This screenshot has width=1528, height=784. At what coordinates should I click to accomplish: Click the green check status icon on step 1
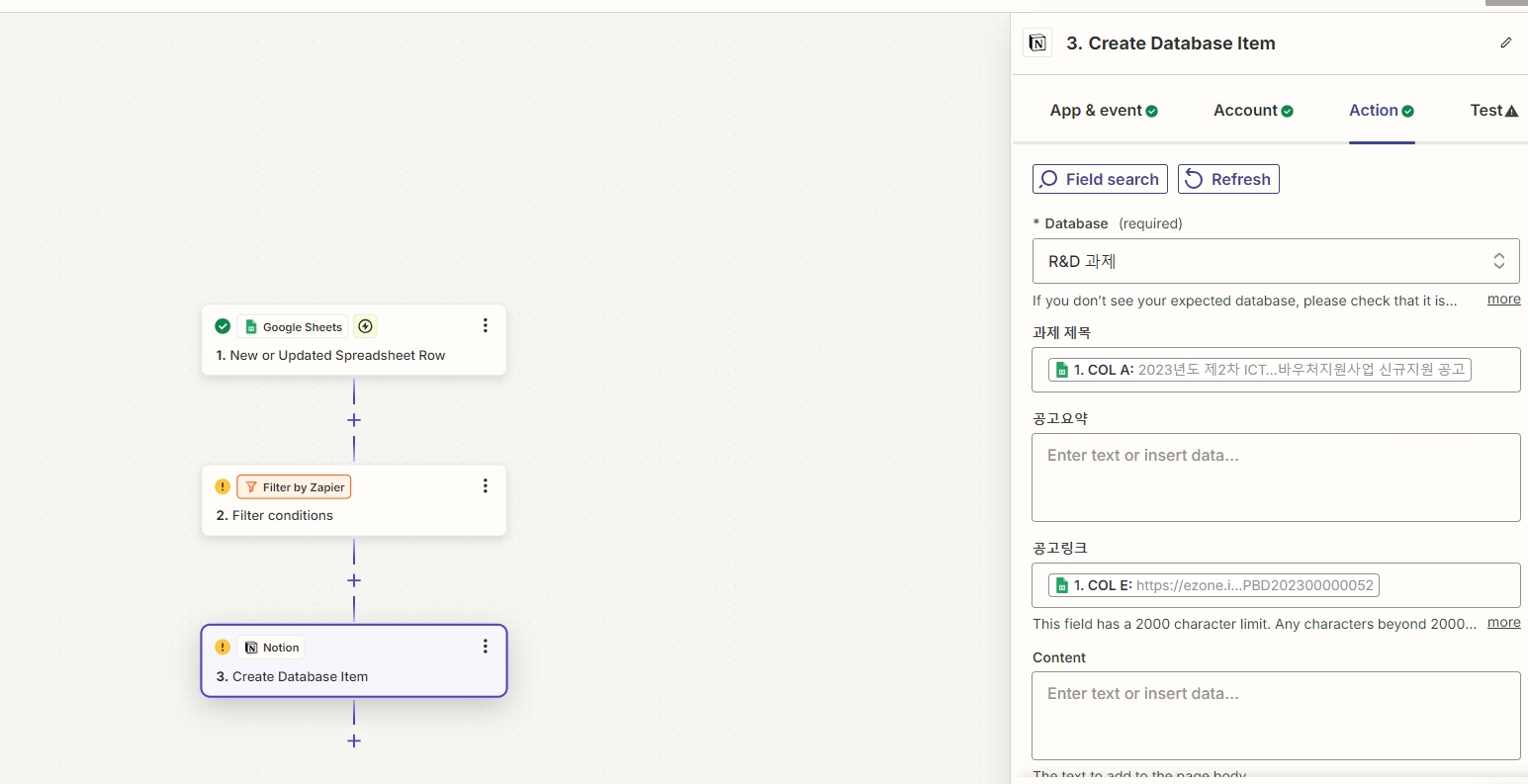[223, 326]
